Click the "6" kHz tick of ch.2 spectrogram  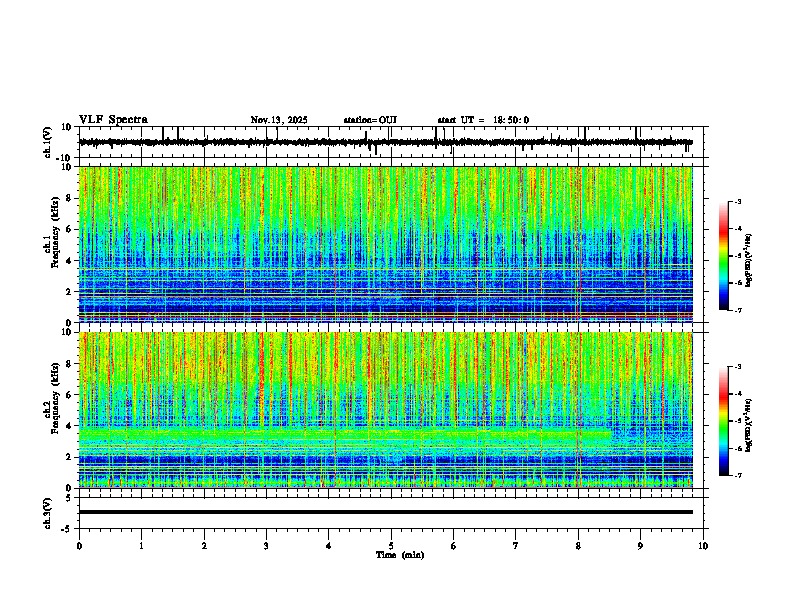point(69,395)
